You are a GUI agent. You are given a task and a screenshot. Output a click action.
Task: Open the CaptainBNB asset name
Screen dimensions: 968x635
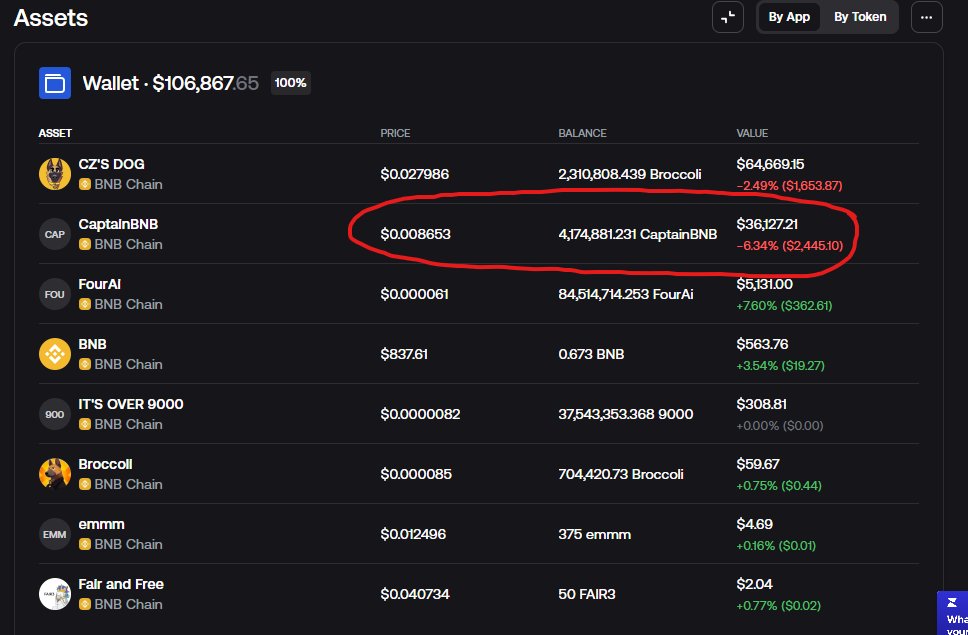point(118,224)
